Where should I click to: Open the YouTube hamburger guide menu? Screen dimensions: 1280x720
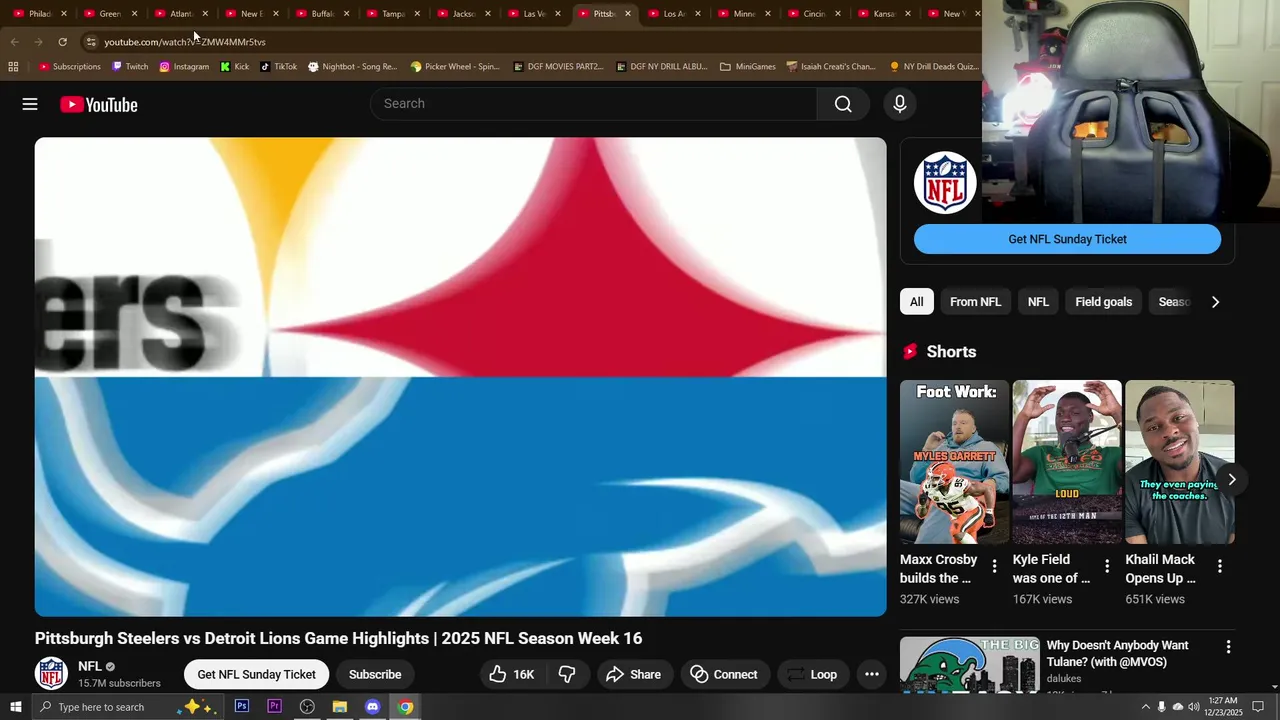click(30, 104)
